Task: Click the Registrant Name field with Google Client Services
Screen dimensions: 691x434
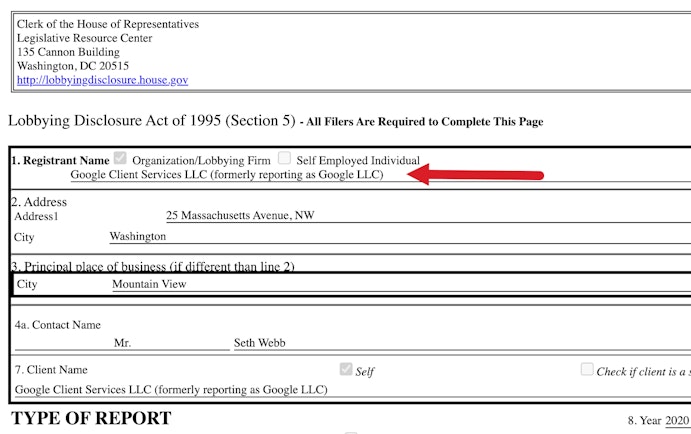Action: [x=381, y=175]
